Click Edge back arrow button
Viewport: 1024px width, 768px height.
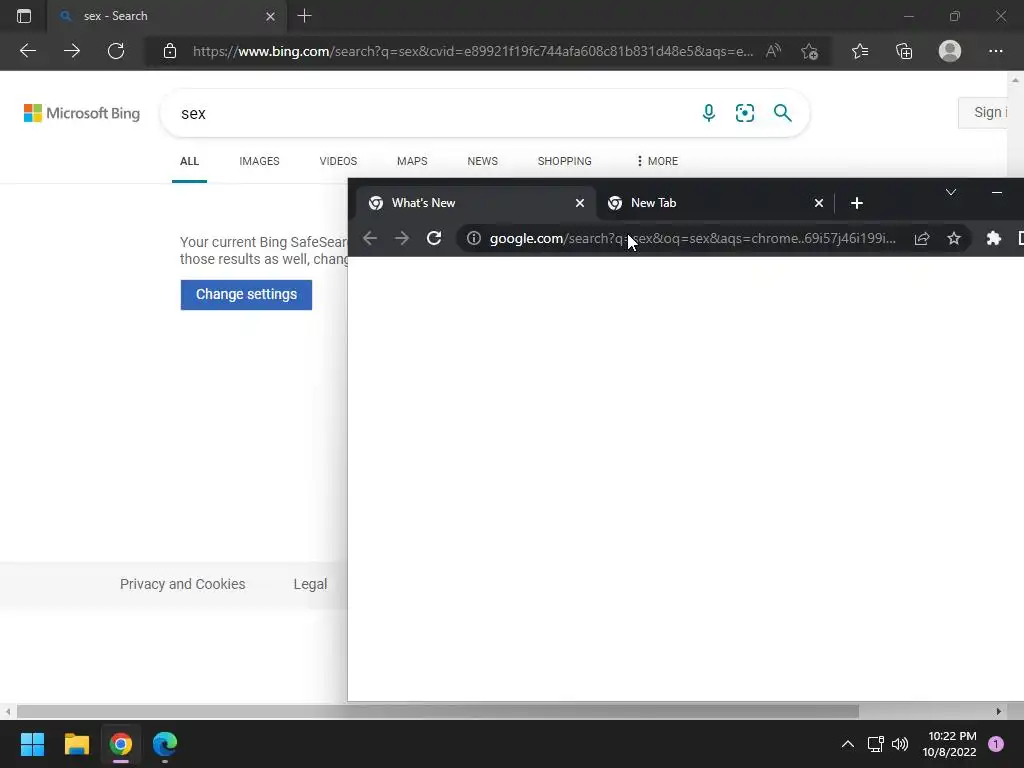point(27,51)
